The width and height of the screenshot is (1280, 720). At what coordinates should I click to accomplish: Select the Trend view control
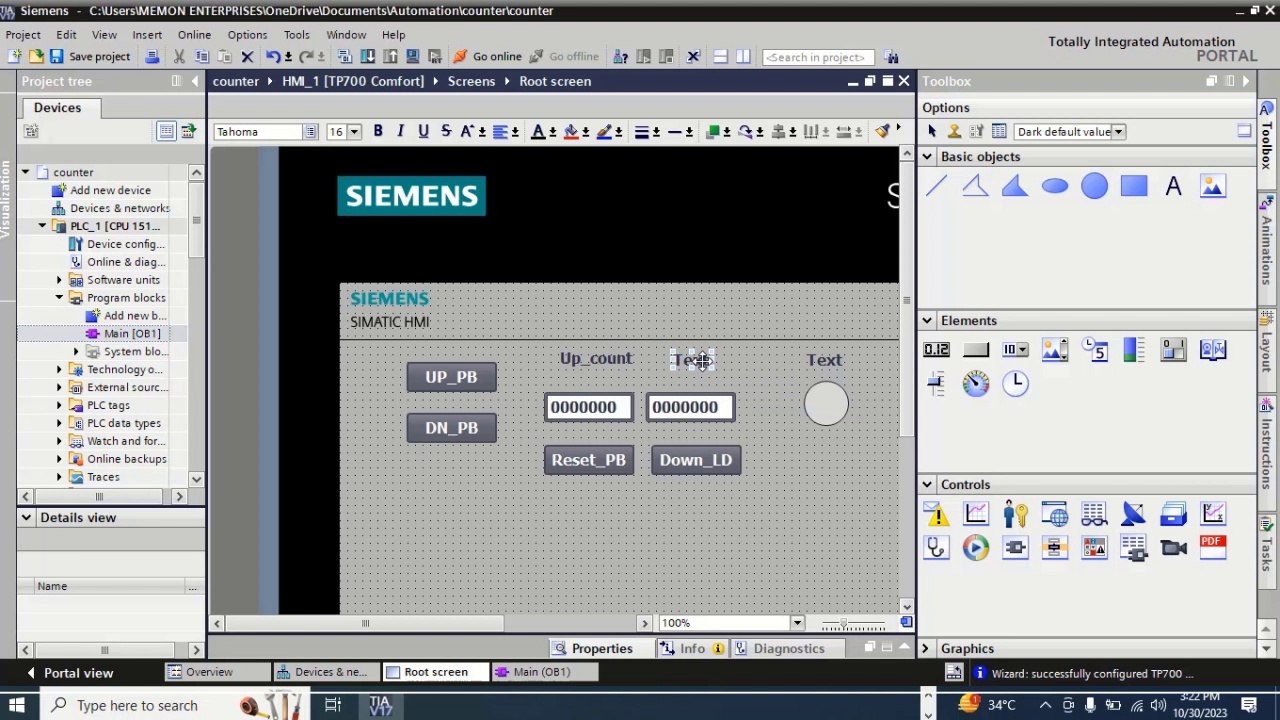pyautogui.click(x=975, y=514)
